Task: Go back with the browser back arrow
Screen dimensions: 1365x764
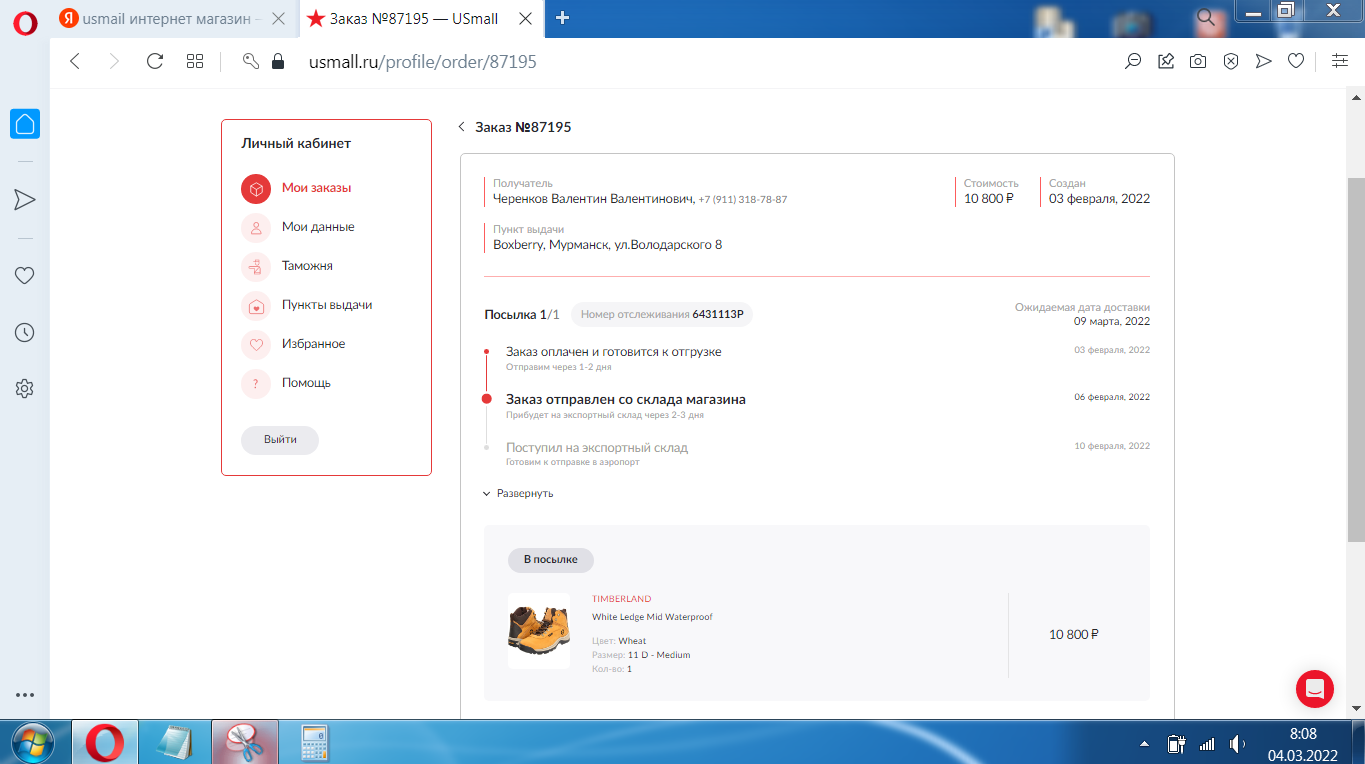Action: tap(75, 61)
